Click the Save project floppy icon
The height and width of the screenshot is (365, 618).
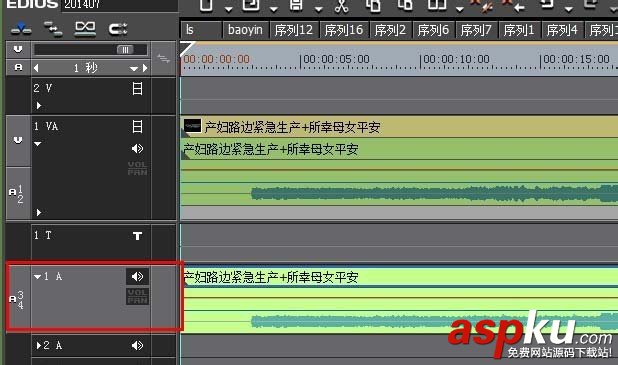click(x=296, y=5)
